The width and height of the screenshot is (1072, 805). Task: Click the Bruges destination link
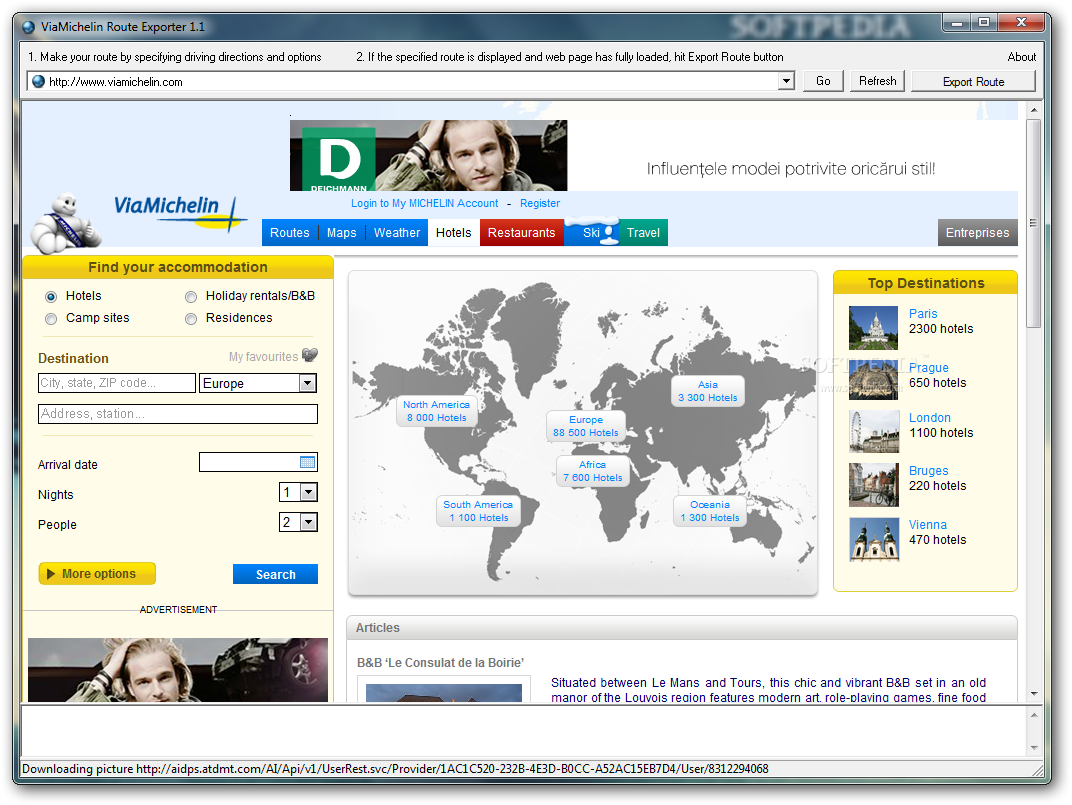(x=928, y=471)
